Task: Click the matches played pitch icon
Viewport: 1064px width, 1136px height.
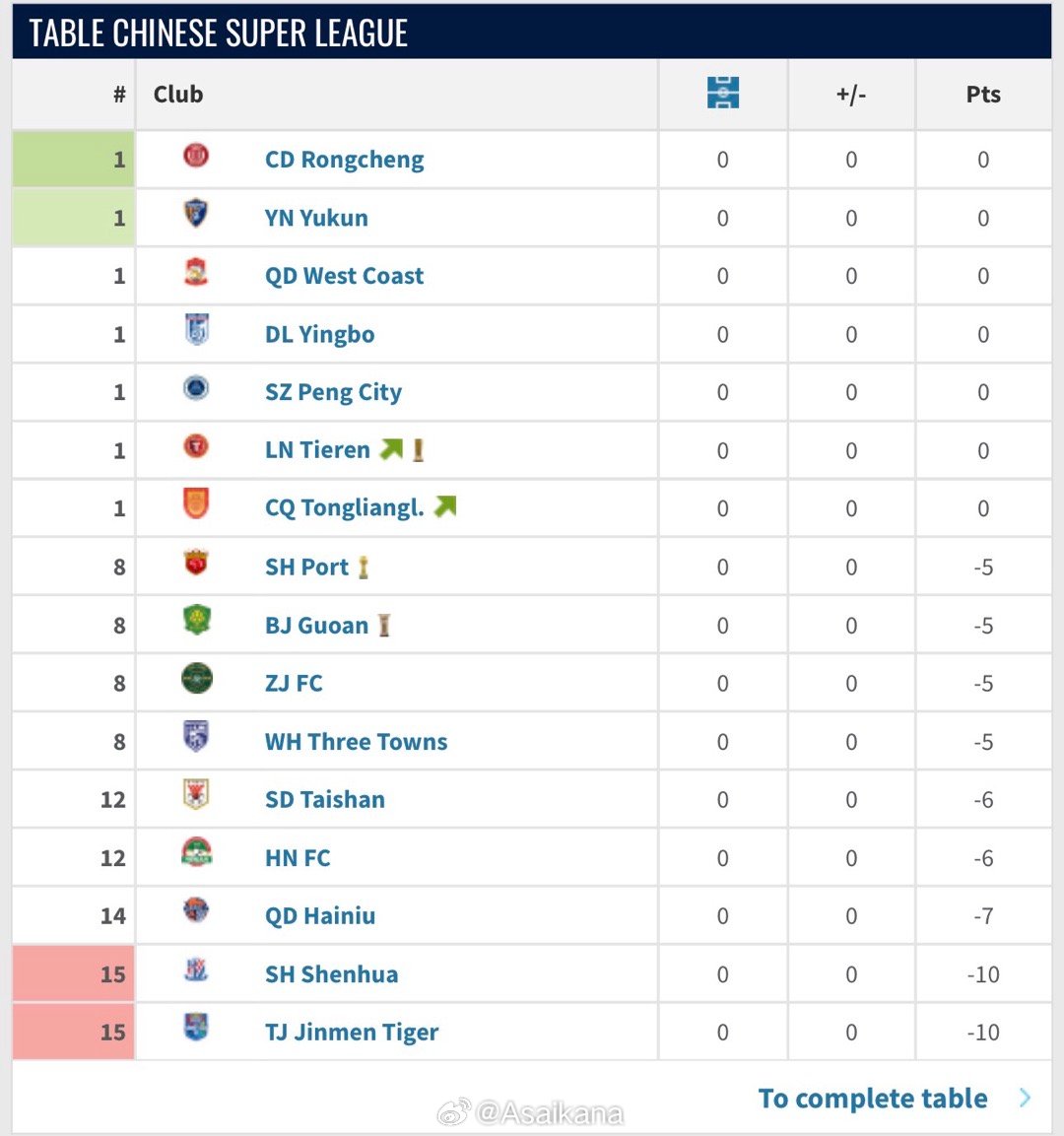Action: tap(722, 94)
